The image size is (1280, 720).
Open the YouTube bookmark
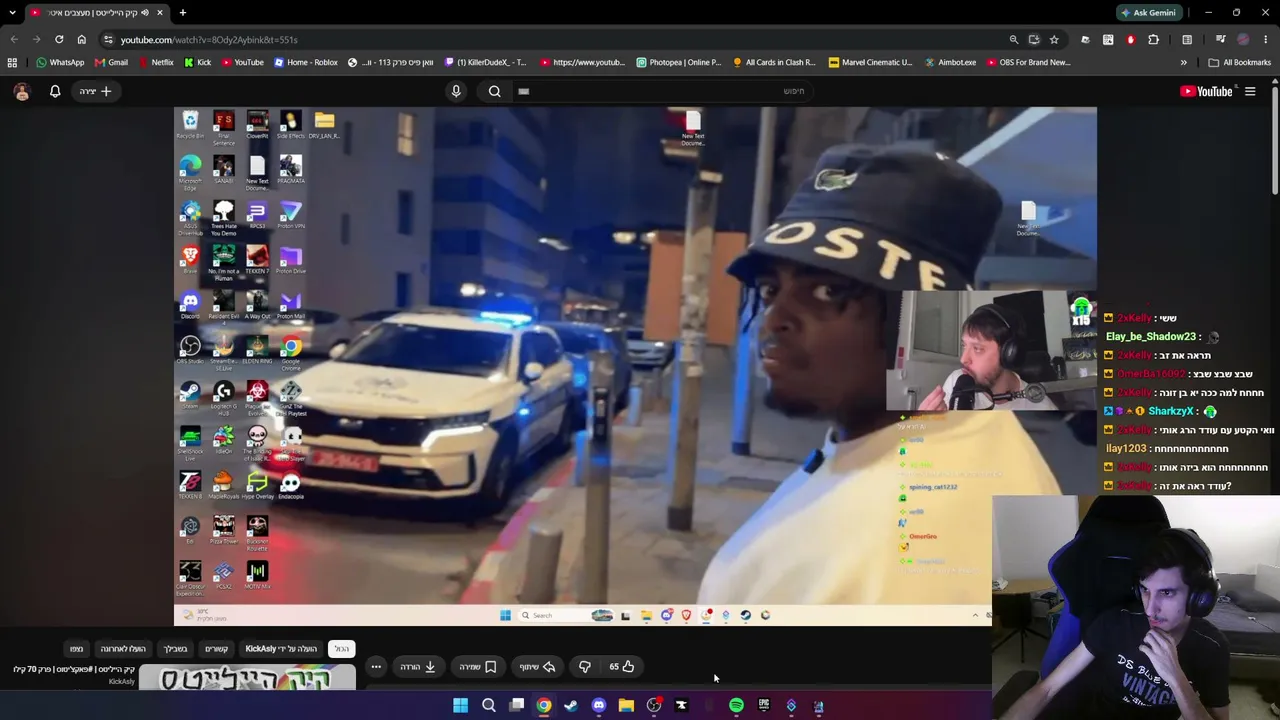click(x=242, y=62)
